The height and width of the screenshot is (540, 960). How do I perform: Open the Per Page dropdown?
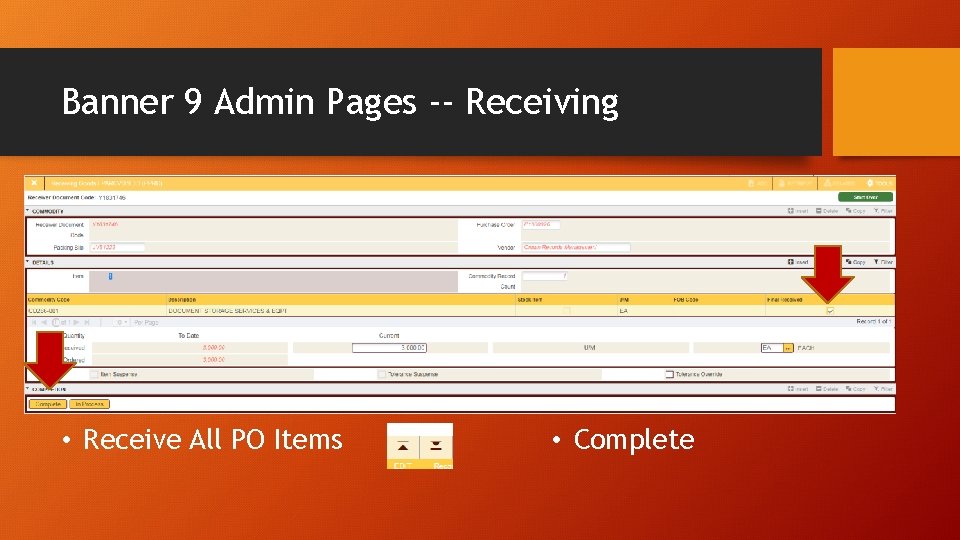click(x=122, y=322)
